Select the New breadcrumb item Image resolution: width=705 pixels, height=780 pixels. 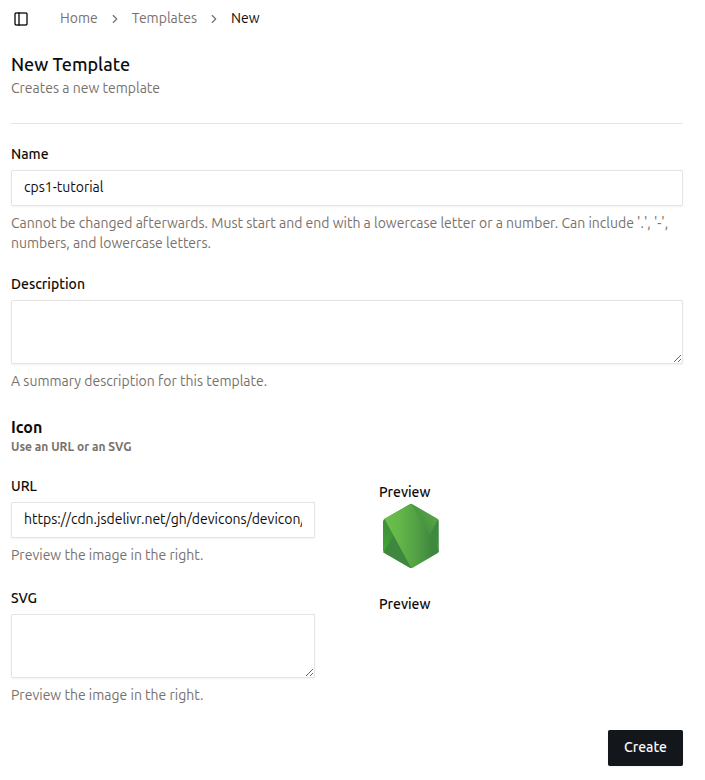[245, 19]
